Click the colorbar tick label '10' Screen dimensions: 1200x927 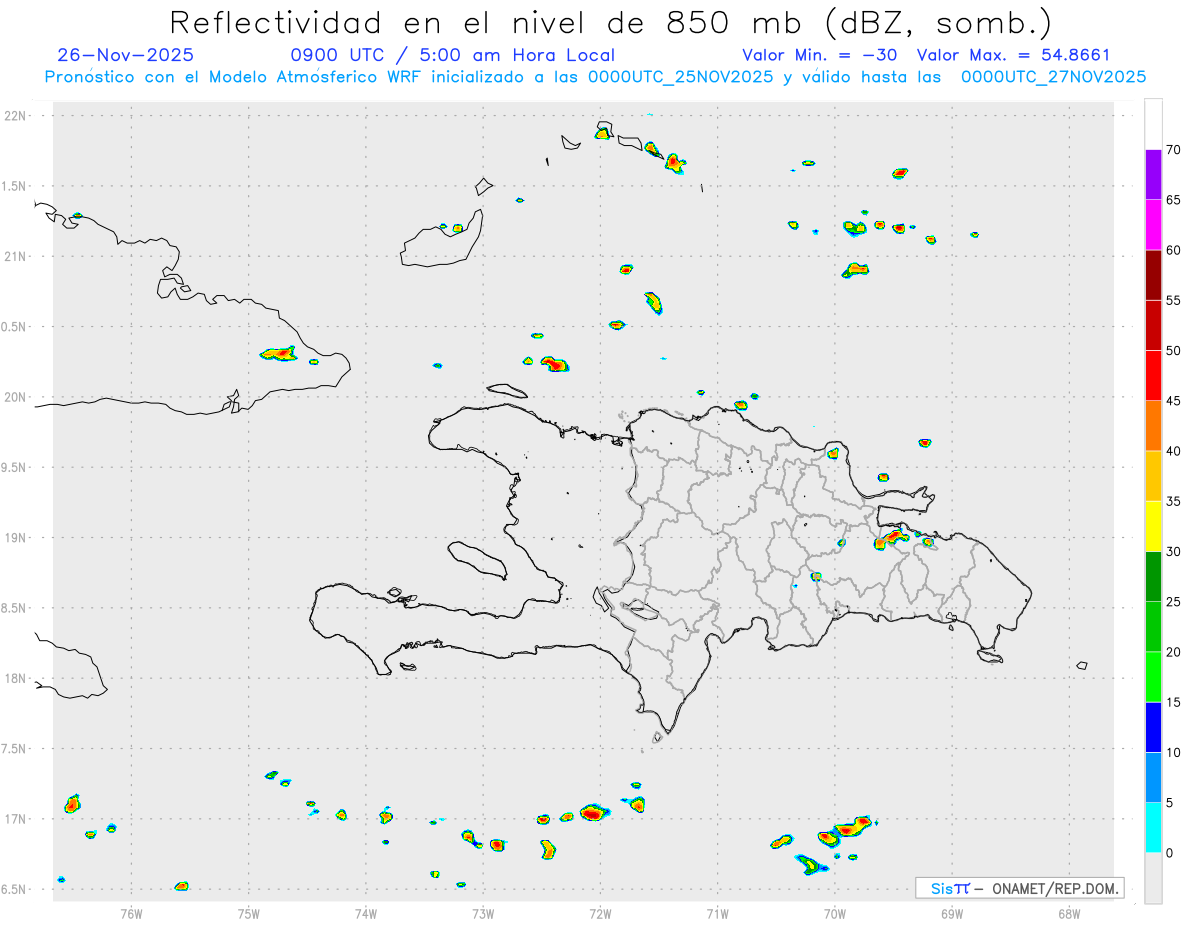pyautogui.click(x=1173, y=753)
